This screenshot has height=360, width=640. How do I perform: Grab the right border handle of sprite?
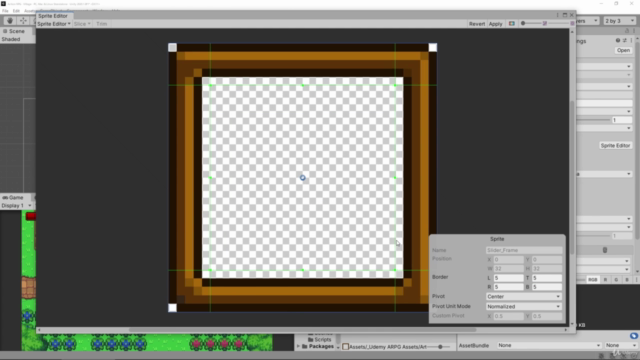(395, 178)
